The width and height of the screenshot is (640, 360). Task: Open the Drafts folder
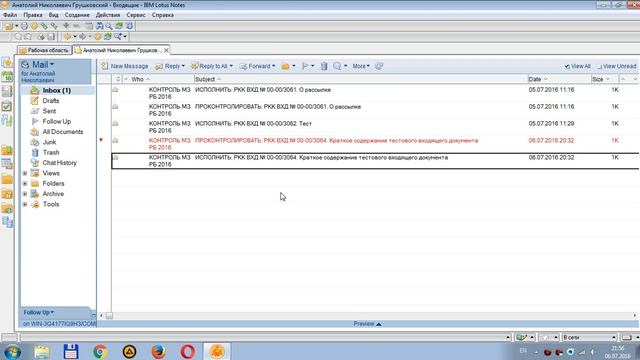tap(51, 101)
